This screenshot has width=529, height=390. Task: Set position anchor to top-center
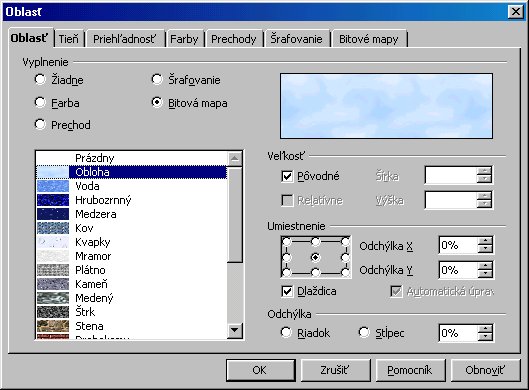[315, 242]
